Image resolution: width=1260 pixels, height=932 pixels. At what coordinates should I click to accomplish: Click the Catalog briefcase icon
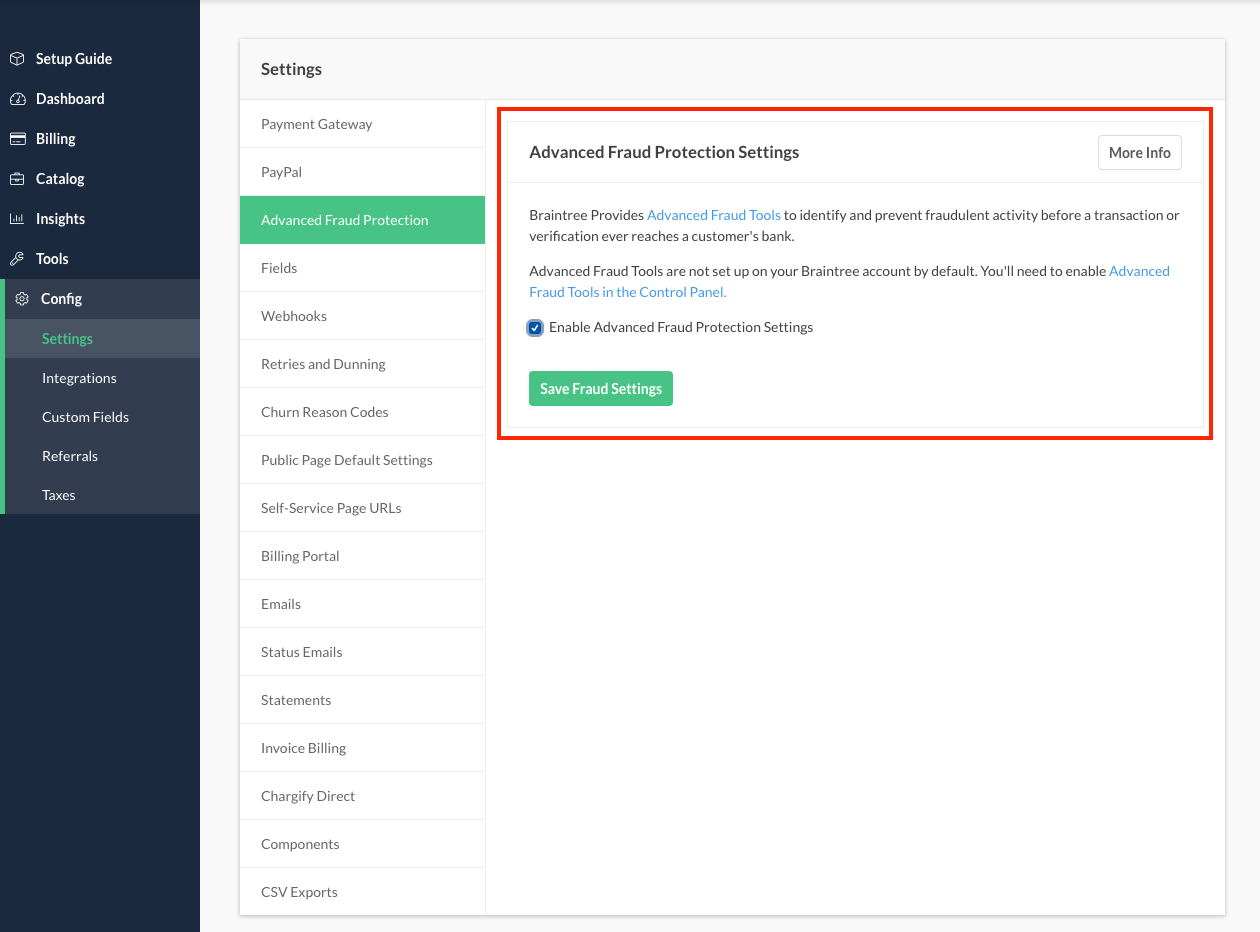point(17,179)
